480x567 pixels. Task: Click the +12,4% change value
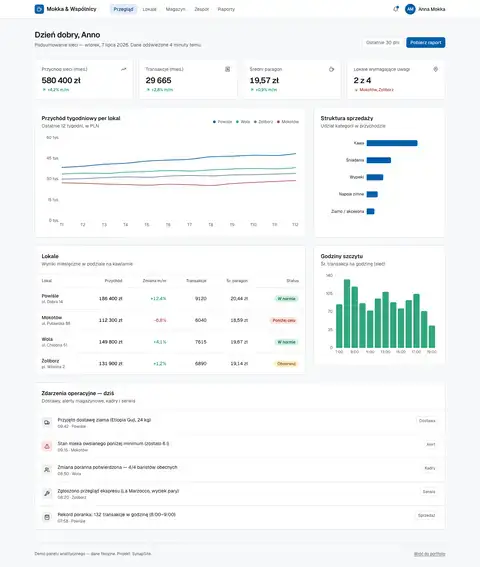coord(158,299)
